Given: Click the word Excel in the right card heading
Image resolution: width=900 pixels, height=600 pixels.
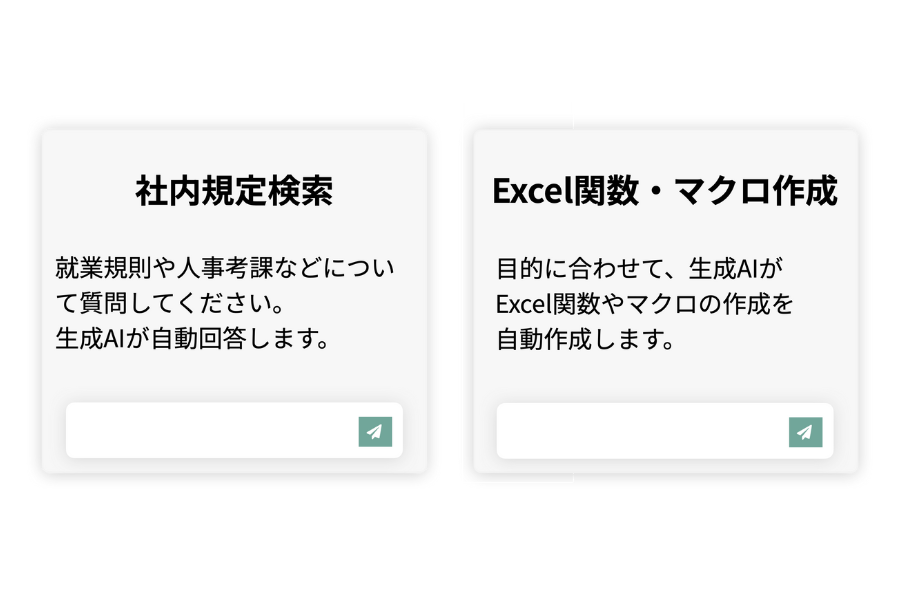Looking at the screenshot, I should (x=528, y=190).
